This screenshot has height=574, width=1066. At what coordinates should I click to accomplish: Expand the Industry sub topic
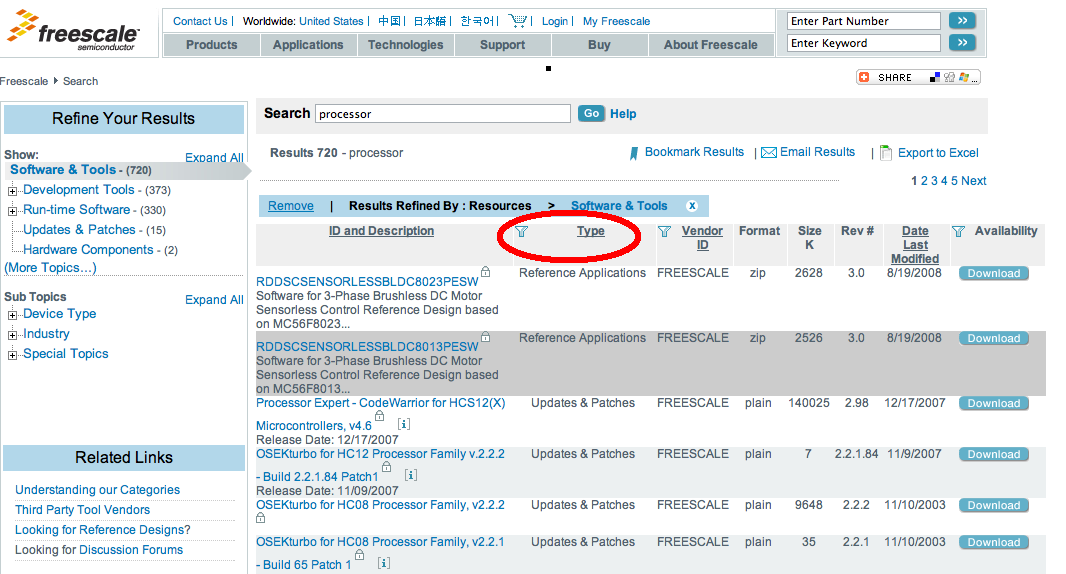click(x=12, y=335)
